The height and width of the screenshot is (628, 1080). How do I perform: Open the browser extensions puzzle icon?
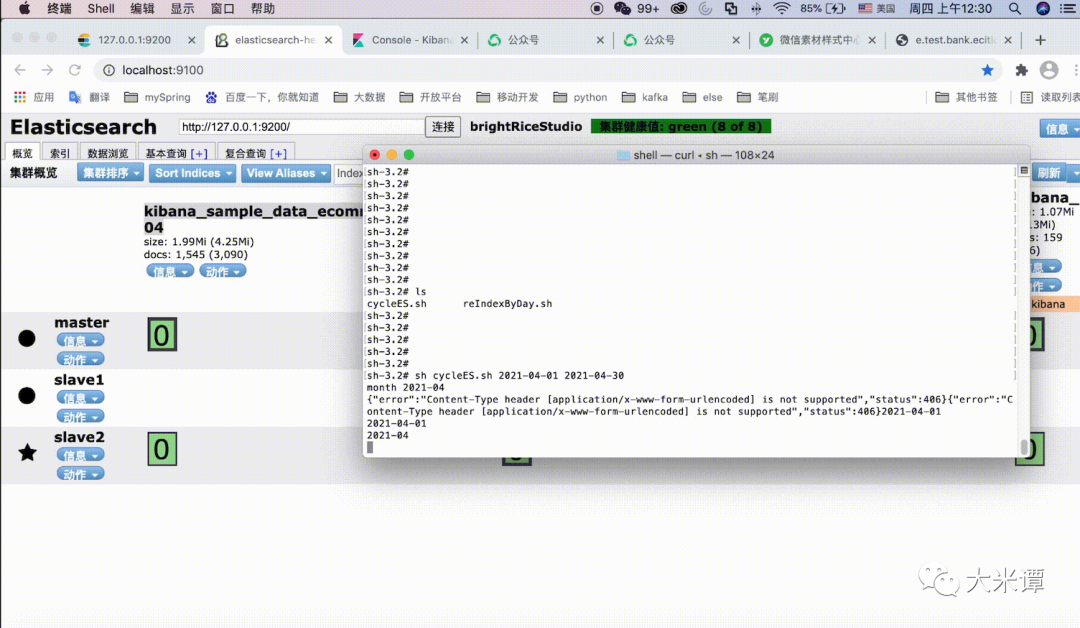tap(1021, 70)
